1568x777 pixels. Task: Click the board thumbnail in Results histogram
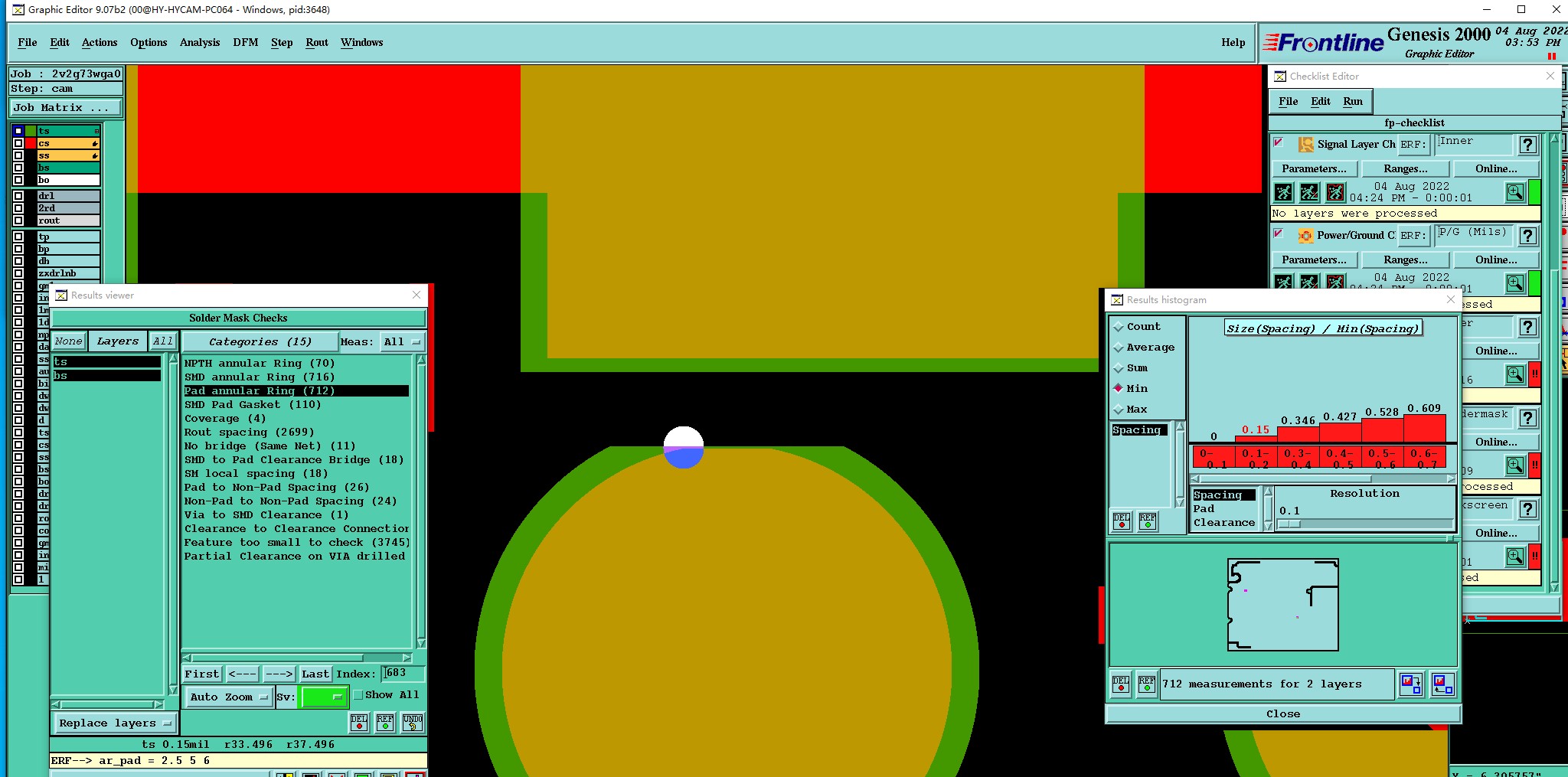pyautogui.click(x=1283, y=605)
